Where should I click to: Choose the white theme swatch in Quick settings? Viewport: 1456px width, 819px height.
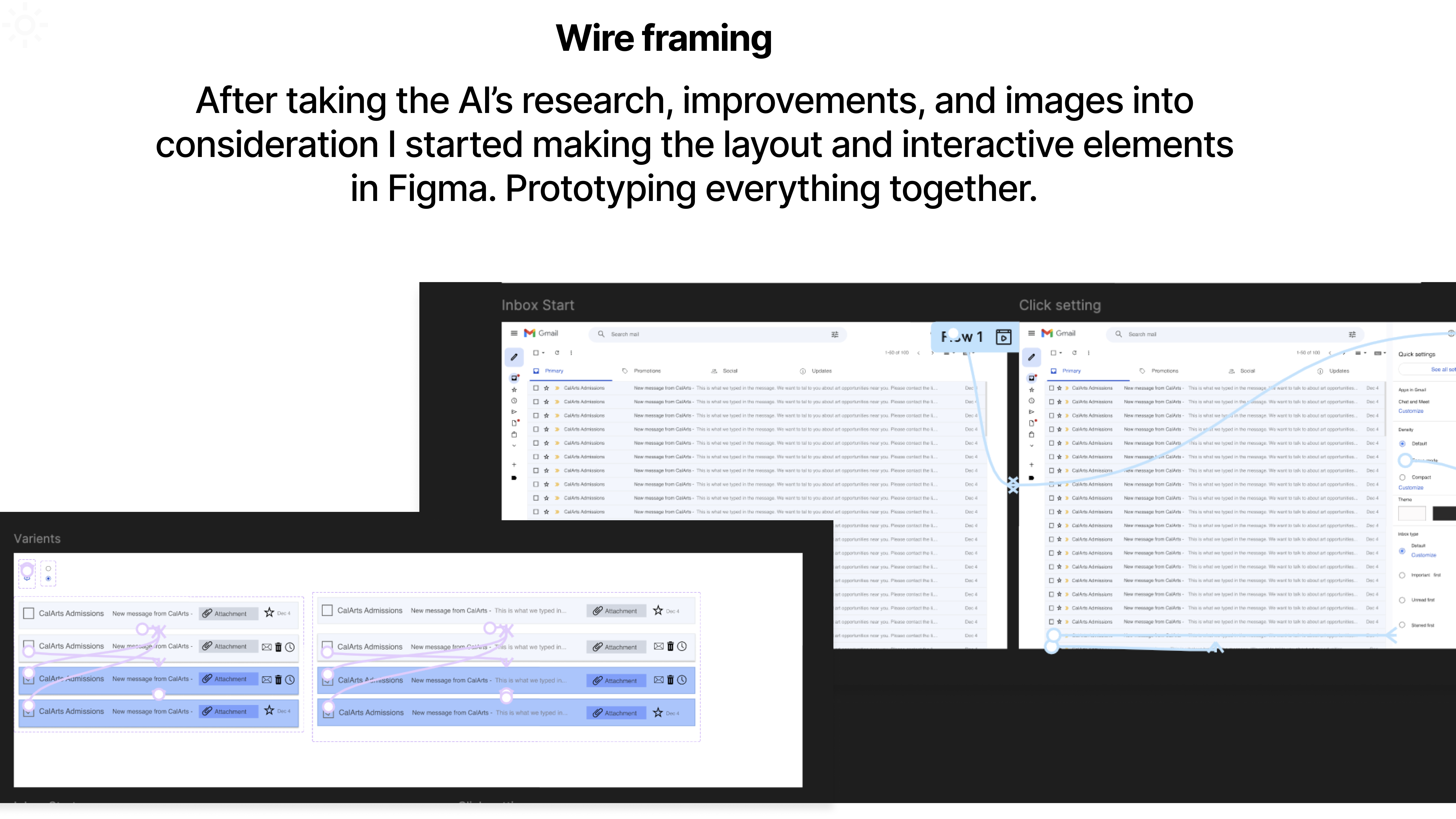(x=1412, y=513)
